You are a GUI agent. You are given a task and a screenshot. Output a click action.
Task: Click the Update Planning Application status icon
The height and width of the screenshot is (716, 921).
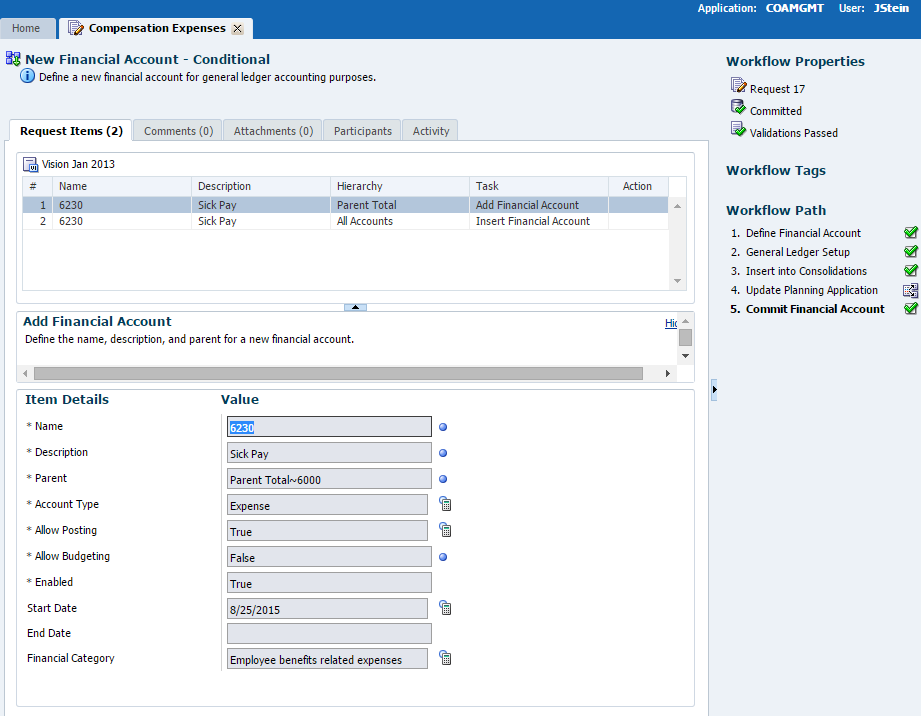910,291
